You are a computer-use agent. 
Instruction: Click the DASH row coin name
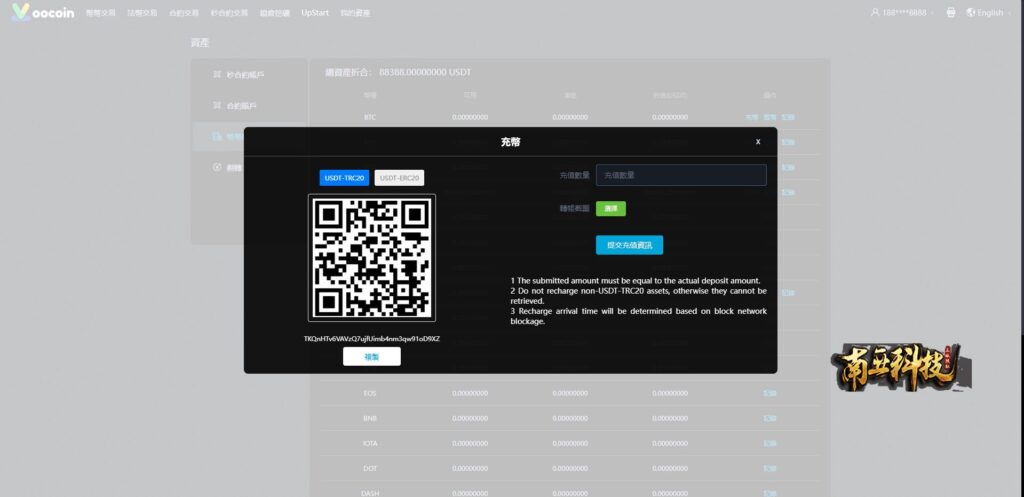[x=370, y=493]
